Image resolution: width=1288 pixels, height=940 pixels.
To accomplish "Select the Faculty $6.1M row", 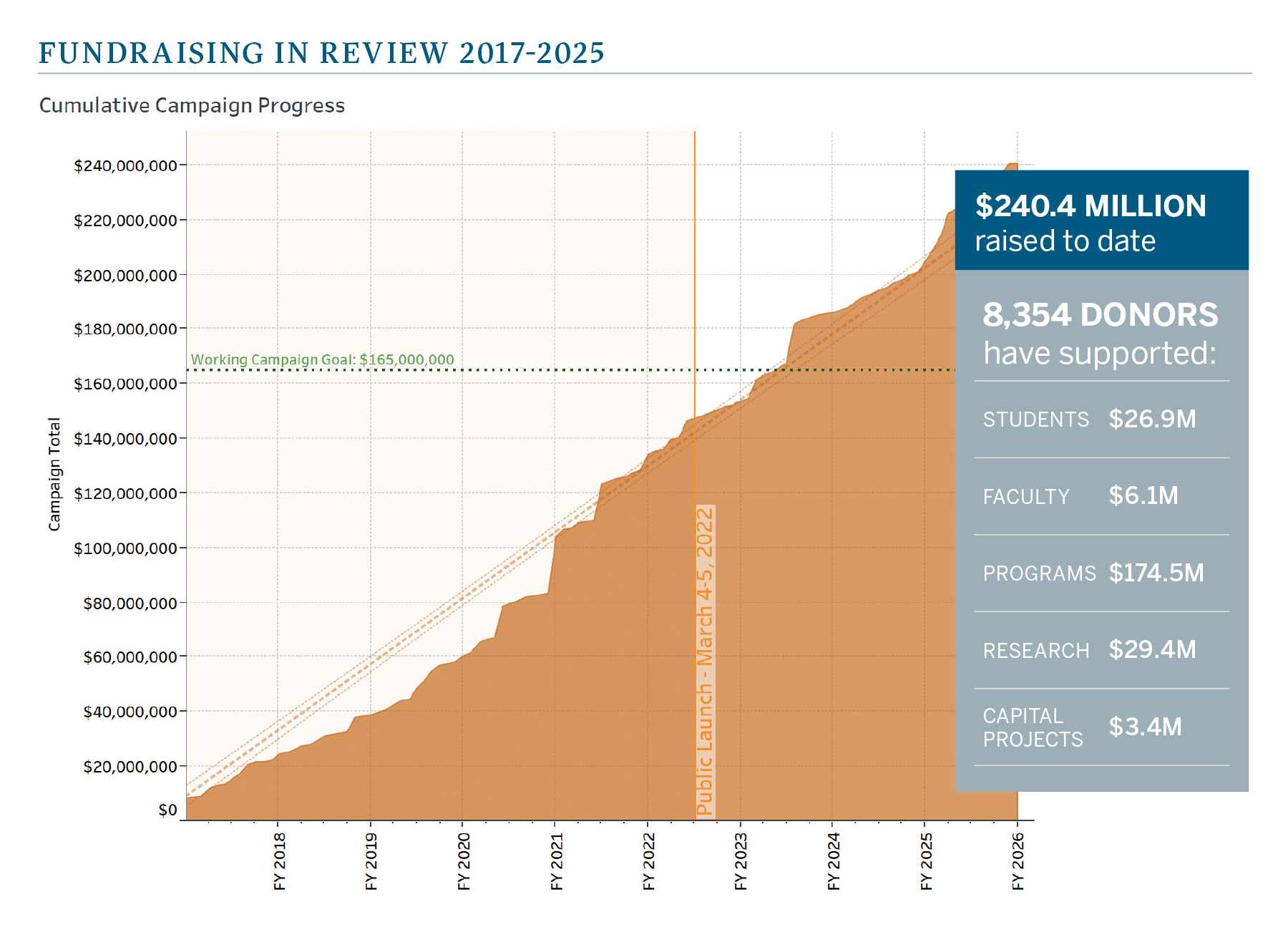I will tap(1101, 496).
